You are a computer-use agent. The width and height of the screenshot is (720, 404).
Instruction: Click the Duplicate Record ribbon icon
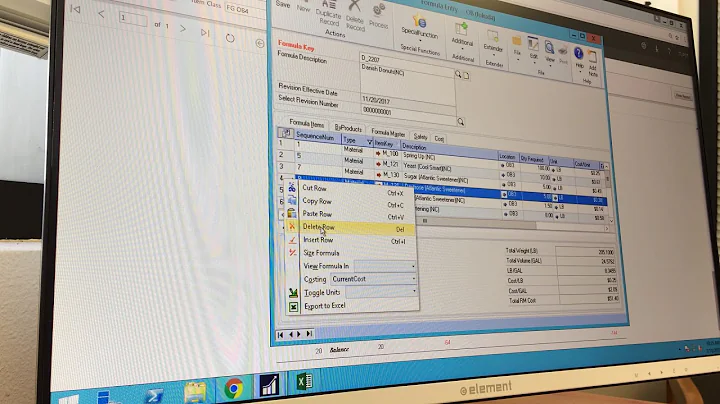coord(329,6)
